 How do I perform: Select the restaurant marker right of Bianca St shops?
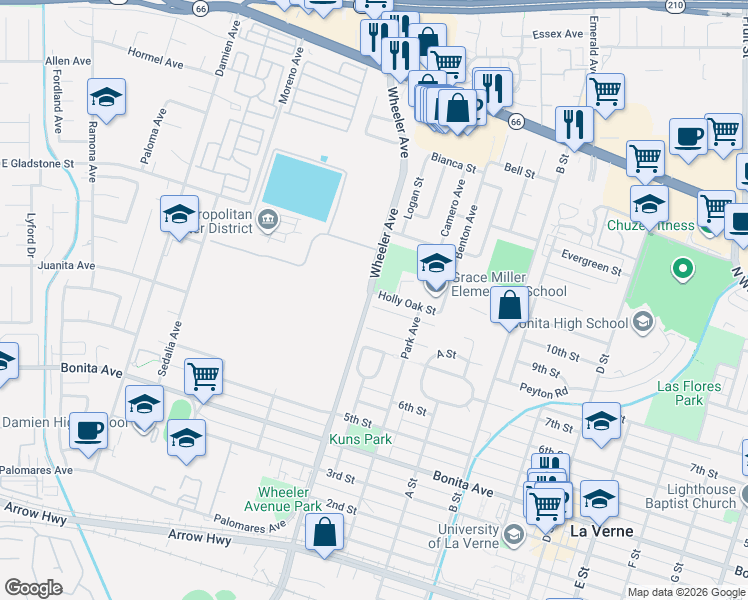494,90
